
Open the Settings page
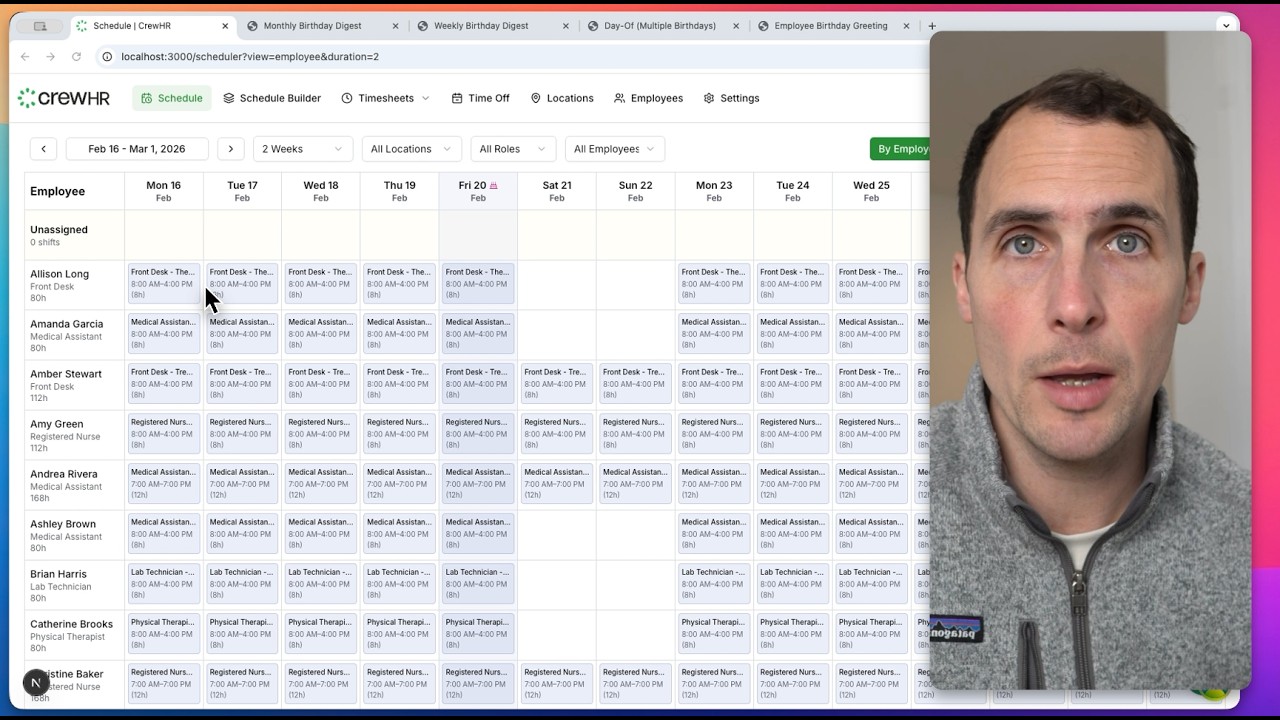(x=732, y=98)
